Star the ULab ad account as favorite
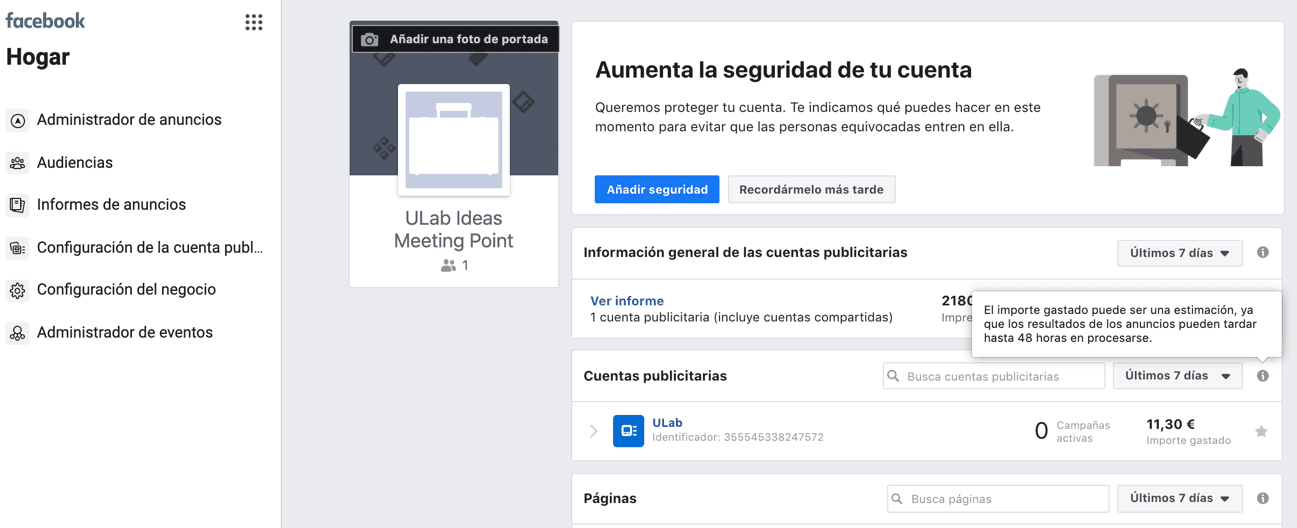Screen dimensions: 1297x528 point(1261,432)
